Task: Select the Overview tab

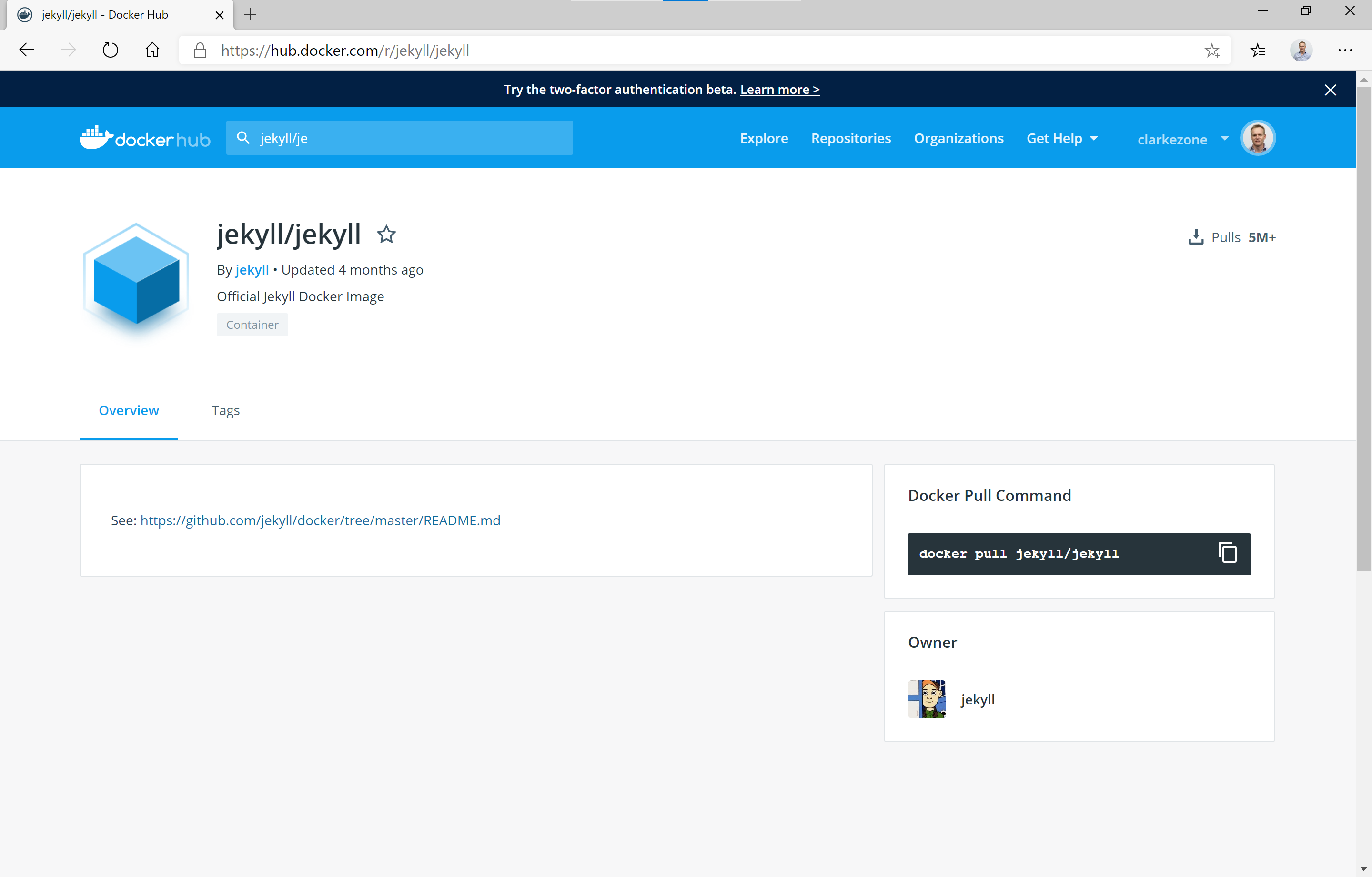Action: (x=128, y=410)
